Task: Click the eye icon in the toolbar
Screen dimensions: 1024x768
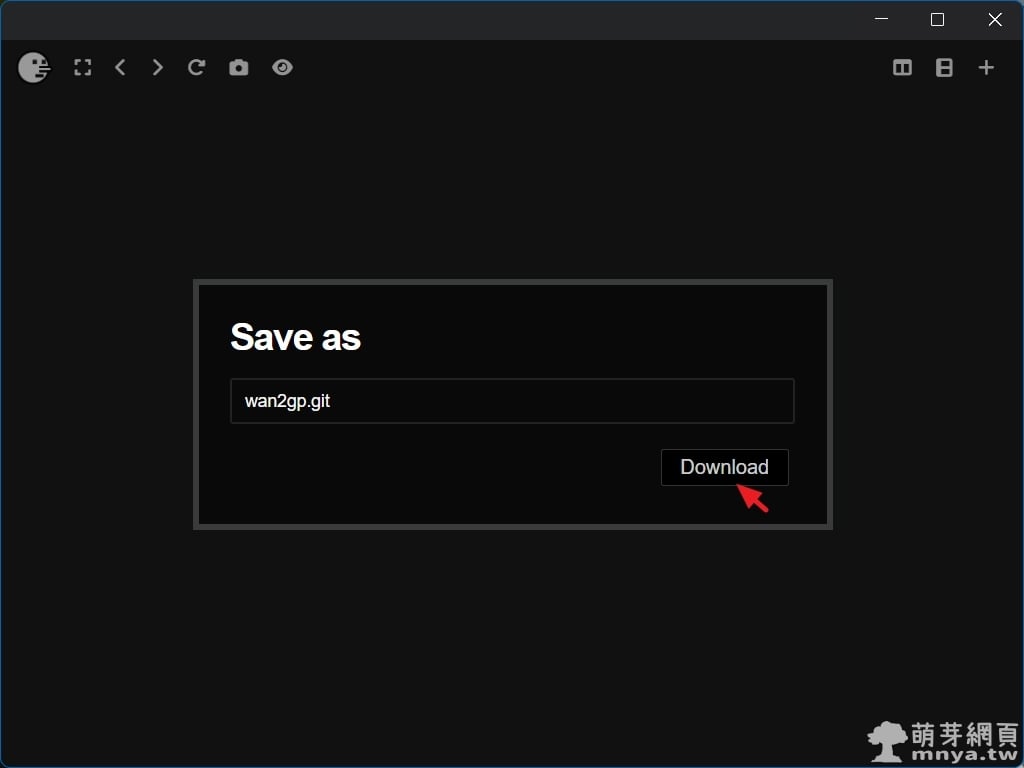Action: [283, 68]
